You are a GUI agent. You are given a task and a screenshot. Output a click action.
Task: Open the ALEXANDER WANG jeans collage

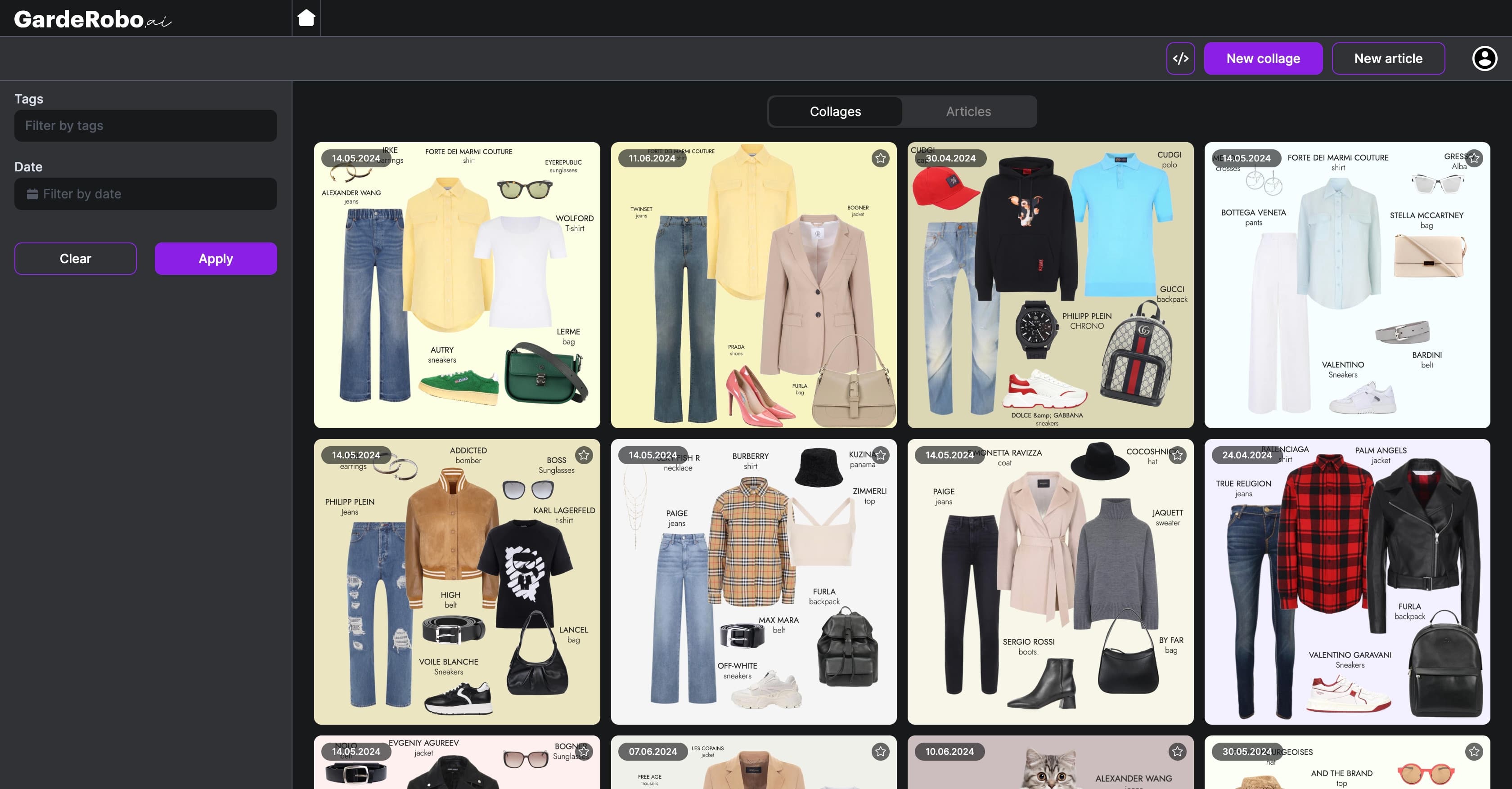pos(457,285)
